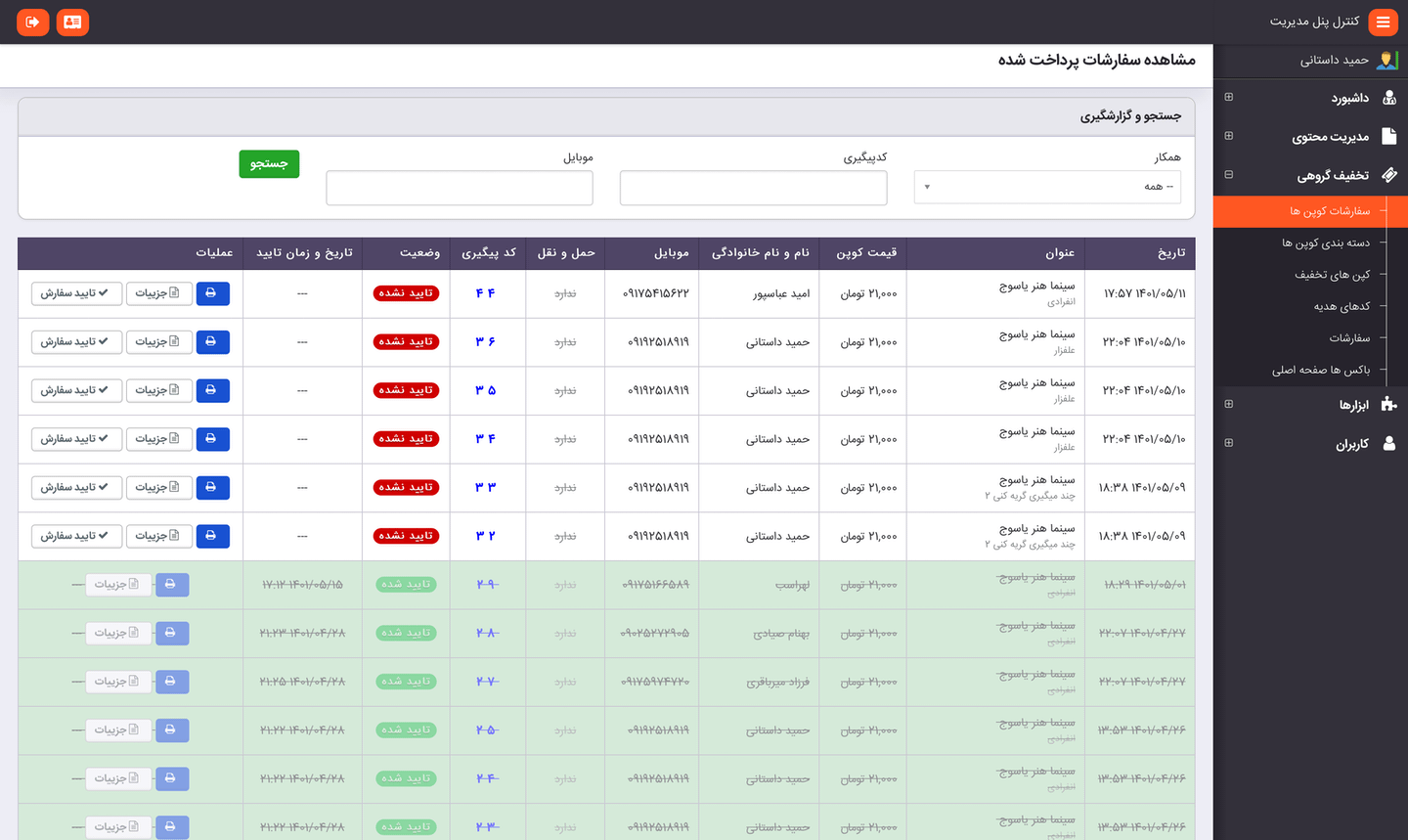The height and width of the screenshot is (840, 1408).
Task: Expand the کاربران sidebar section
Action: pyautogui.click(x=1229, y=443)
